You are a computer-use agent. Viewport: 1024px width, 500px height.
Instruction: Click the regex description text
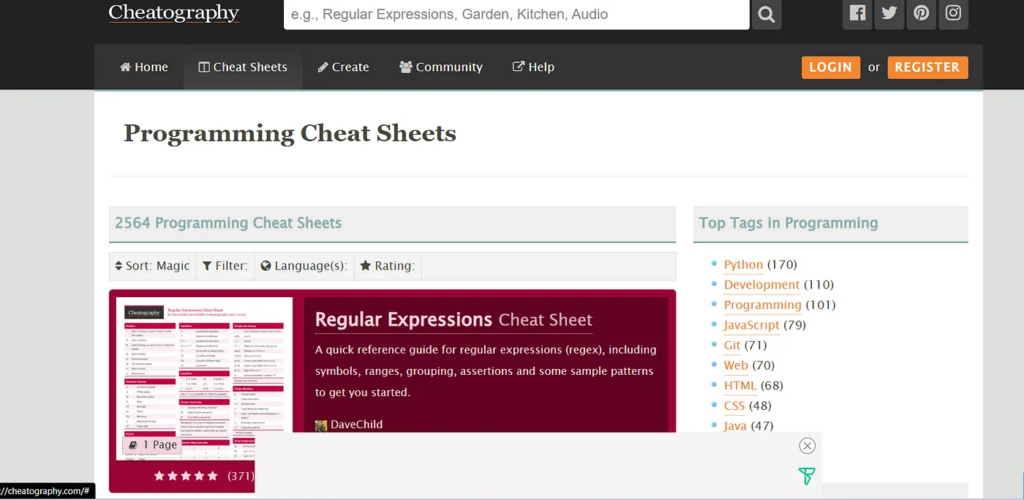point(486,371)
